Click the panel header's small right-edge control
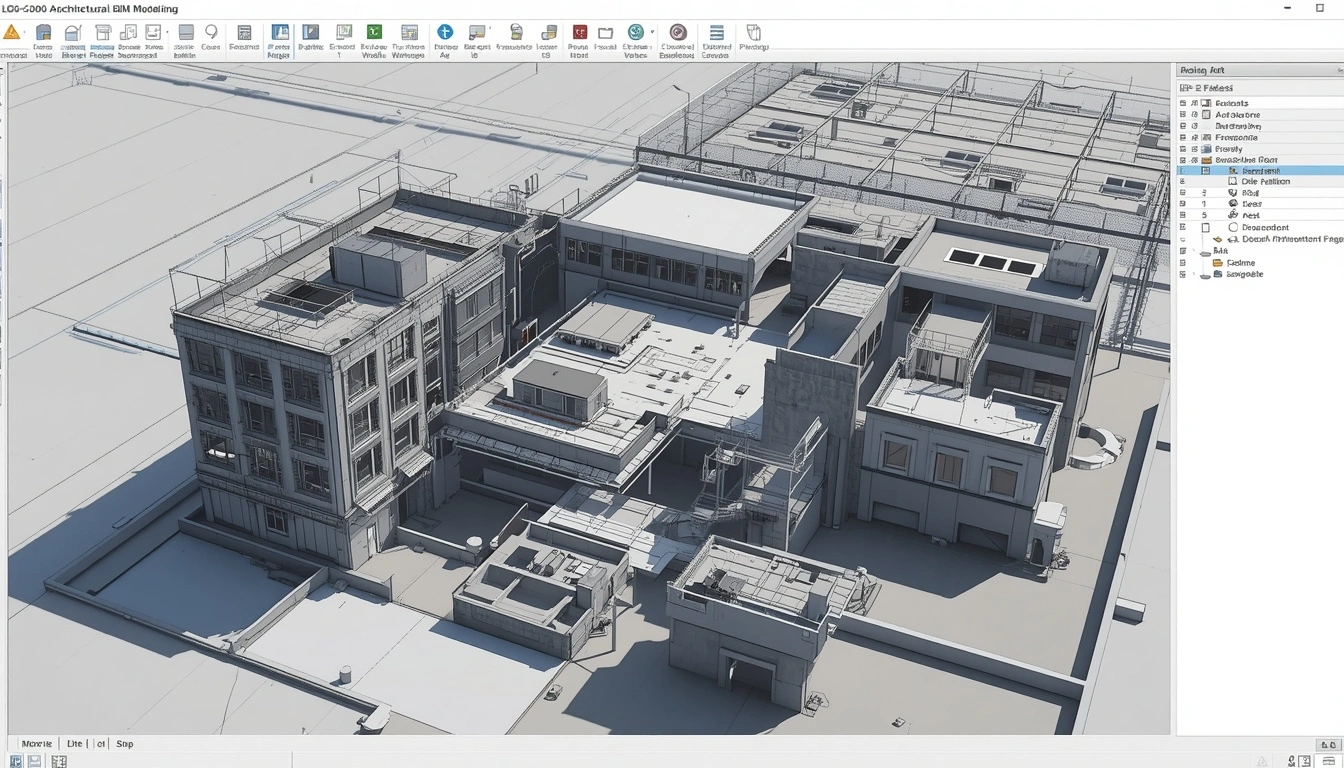This screenshot has height=768, width=1344. click(1340, 70)
